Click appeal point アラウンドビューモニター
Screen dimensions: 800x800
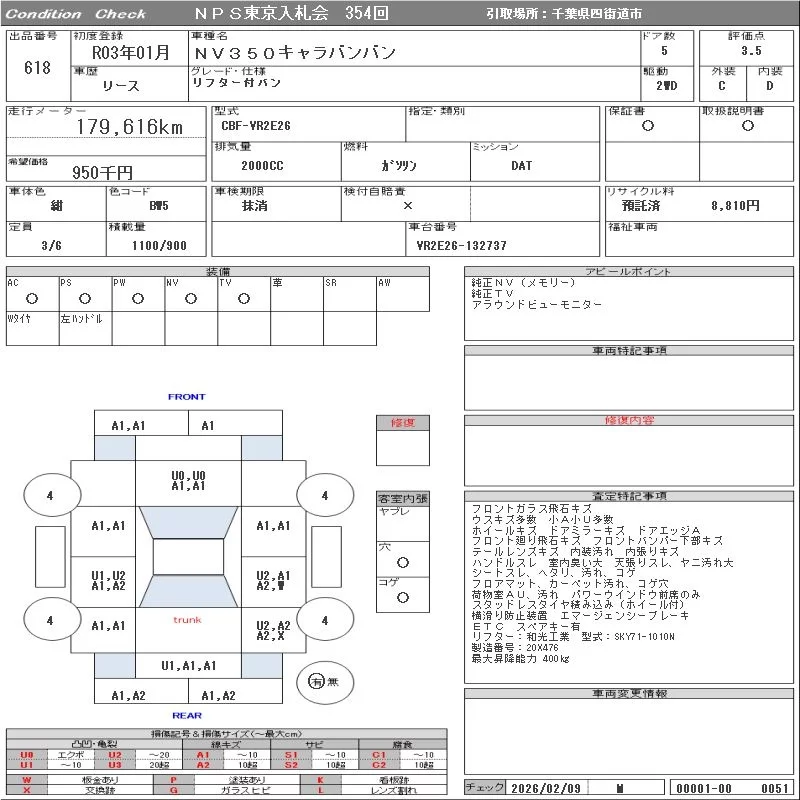tap(537, 305)
